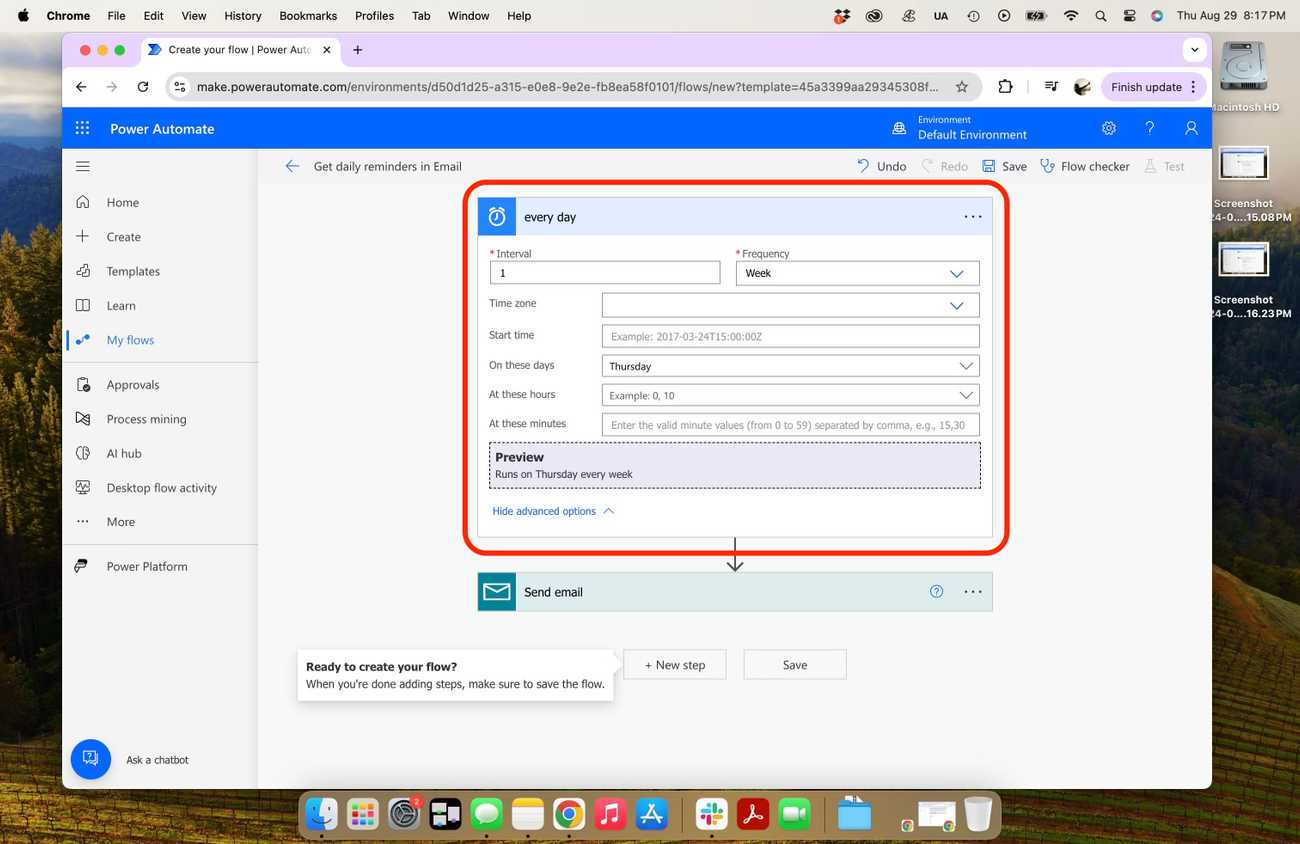Open the At these hours dropdown
The image size is (1300, 844).
(x=790, y=395)
